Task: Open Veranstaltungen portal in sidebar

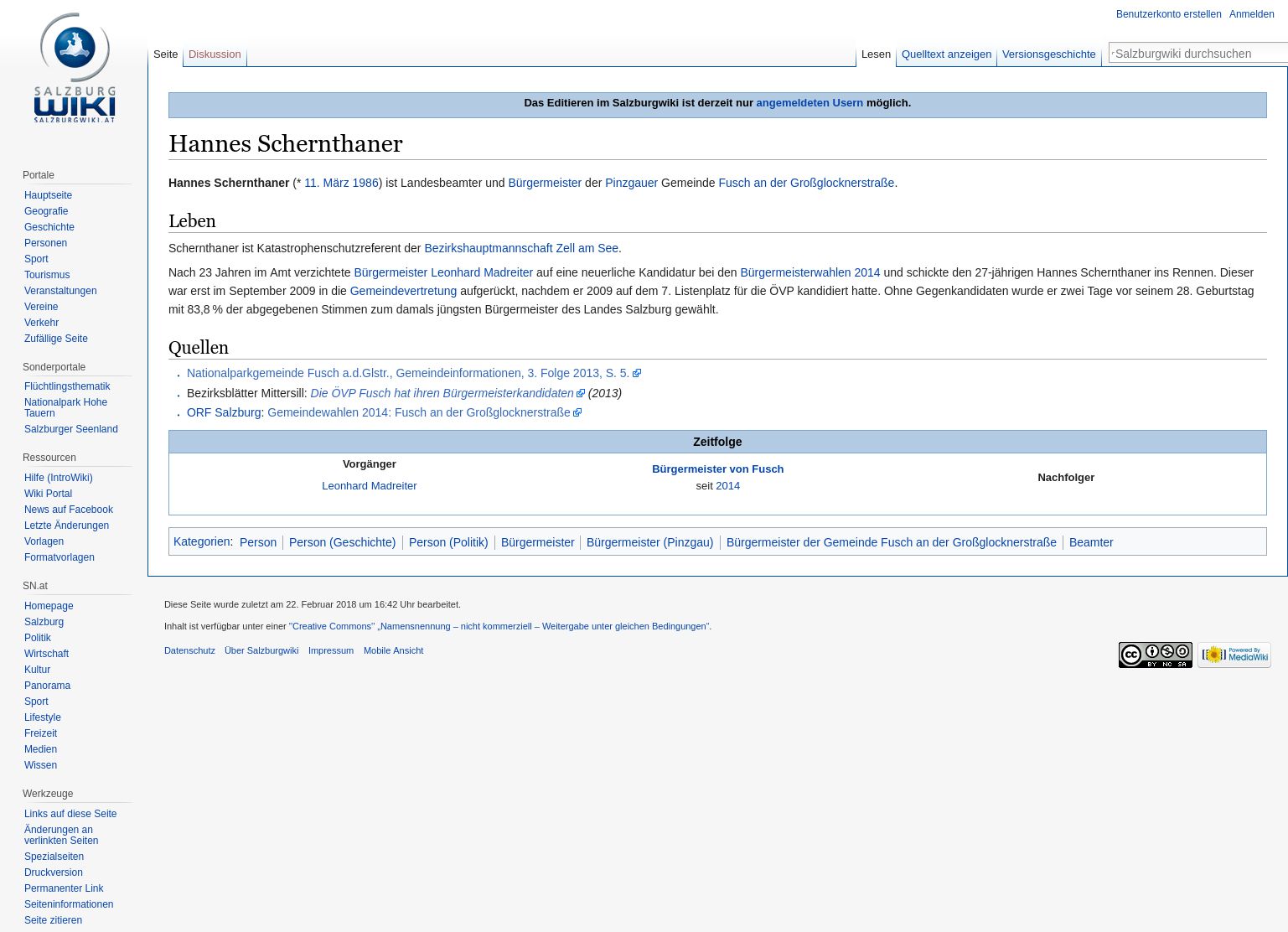Action: point(60,291)
